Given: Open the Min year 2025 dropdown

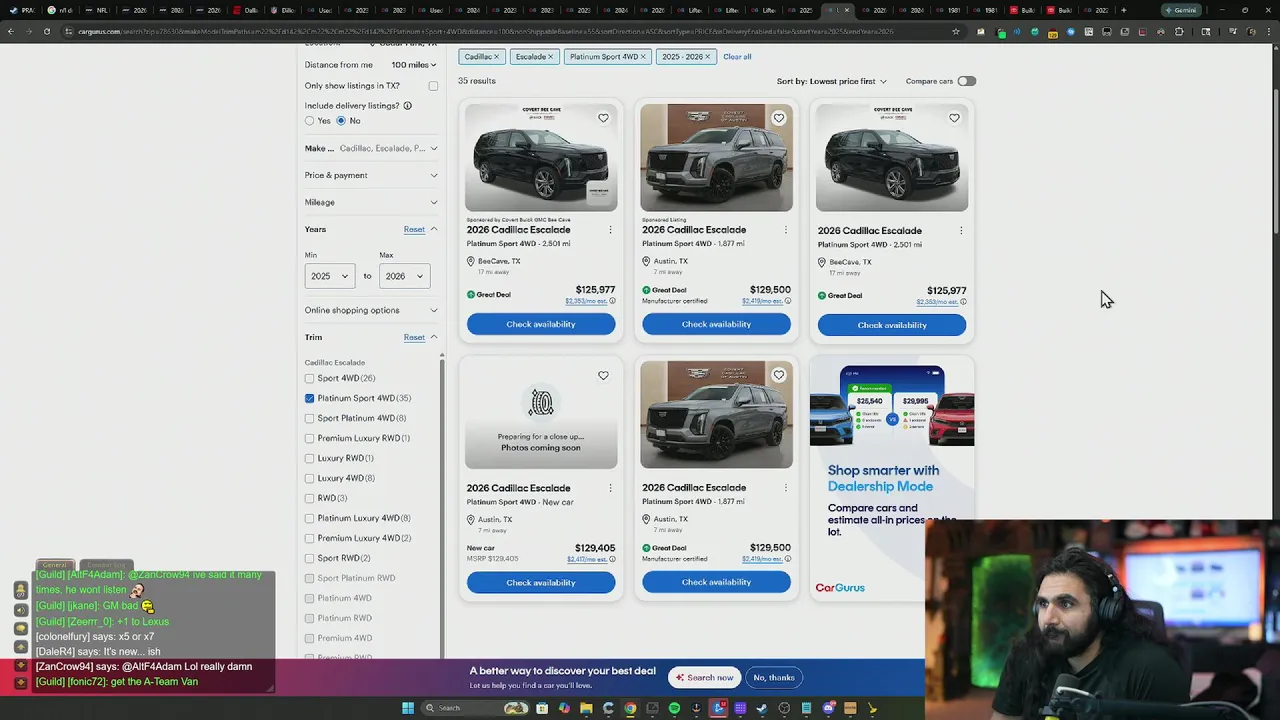Looking at the screenshot, I should 330,276.
